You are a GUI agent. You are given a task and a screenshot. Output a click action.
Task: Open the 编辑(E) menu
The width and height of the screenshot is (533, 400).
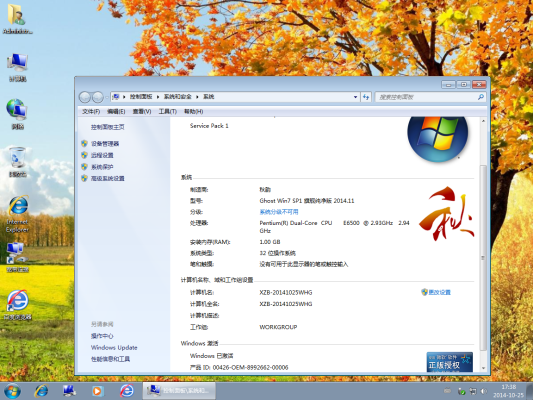[116, 111]
